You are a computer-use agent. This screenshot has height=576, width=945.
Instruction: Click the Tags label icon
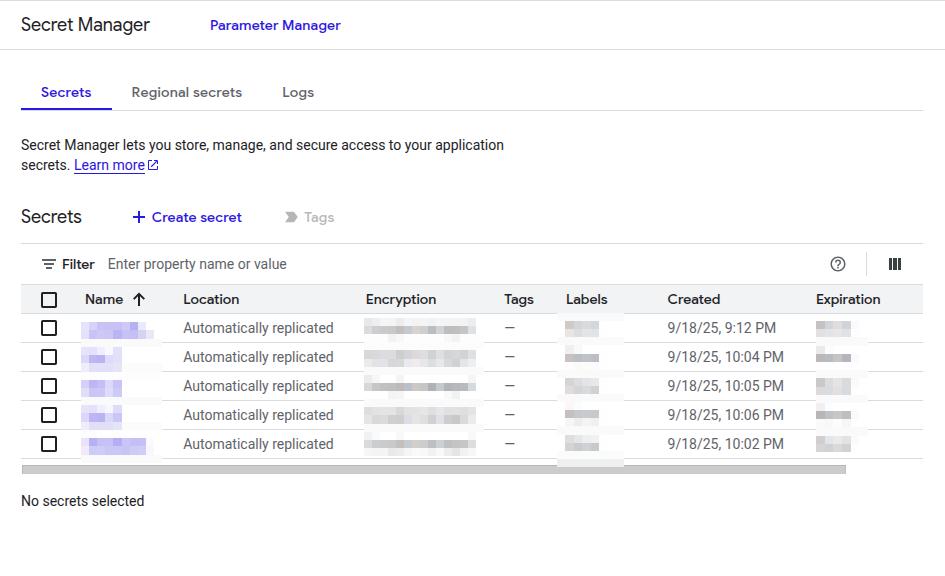[291, 217]
